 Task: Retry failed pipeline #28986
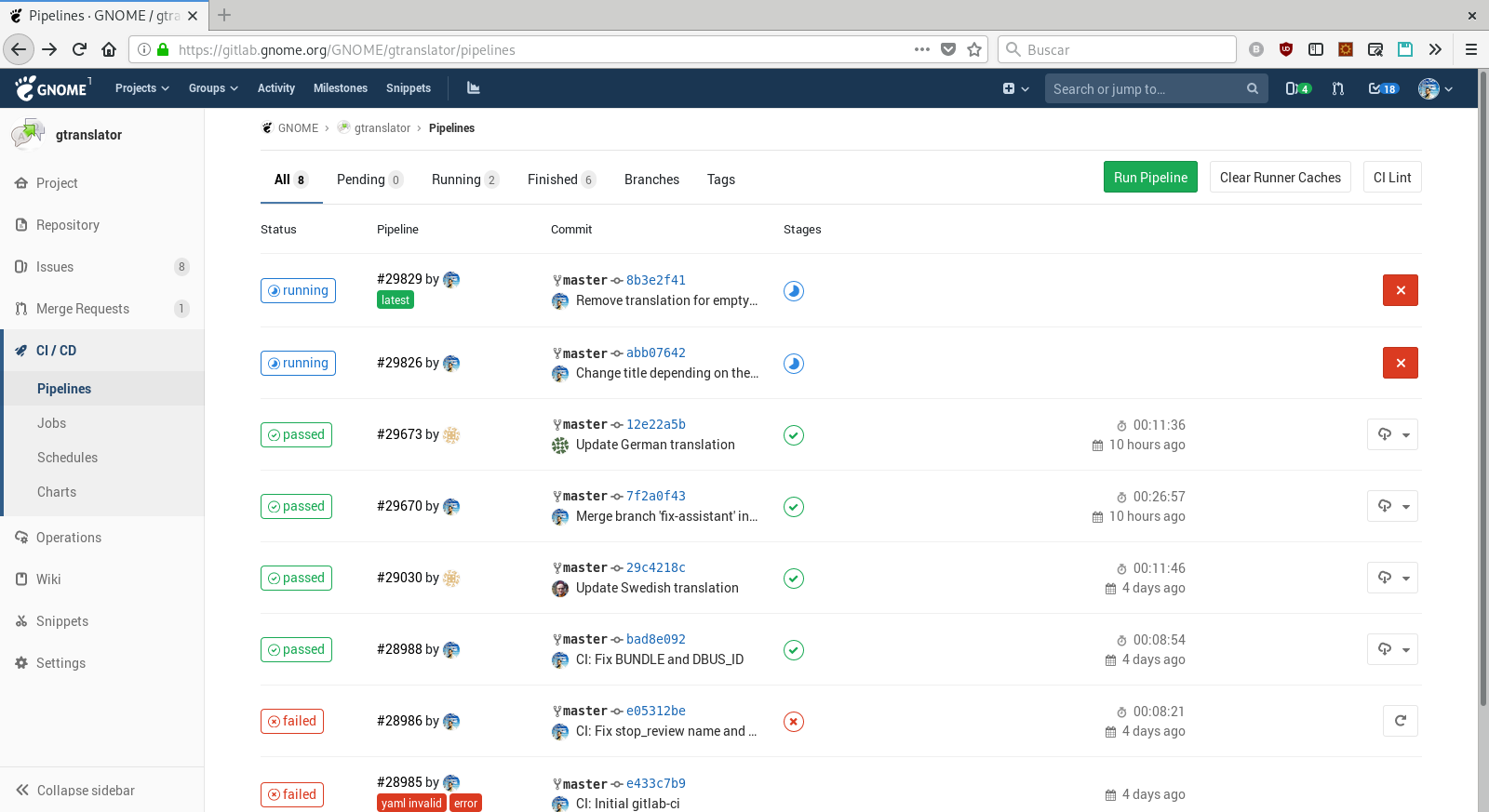pos(1401,721)
